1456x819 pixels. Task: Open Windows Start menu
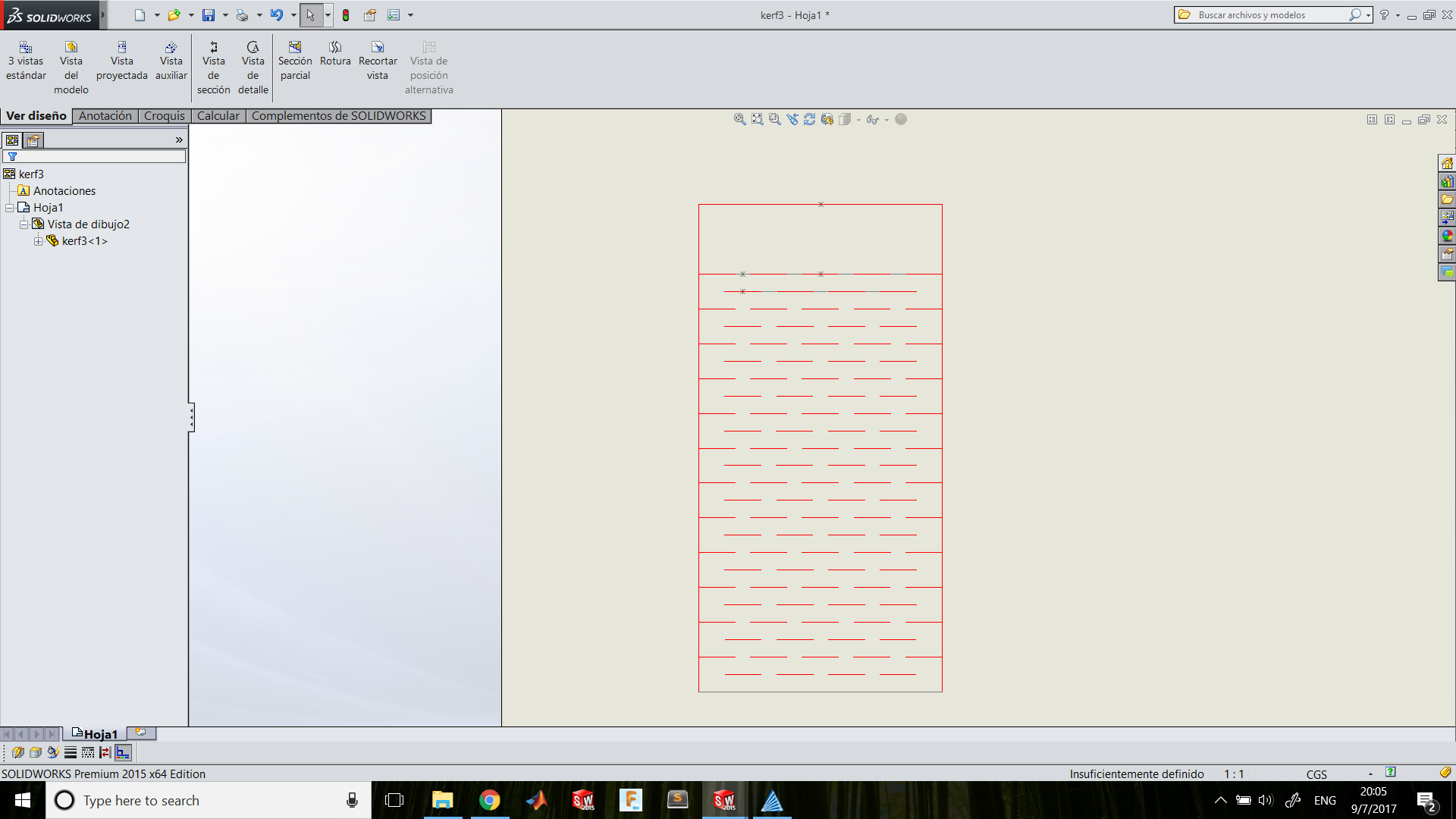23,800
